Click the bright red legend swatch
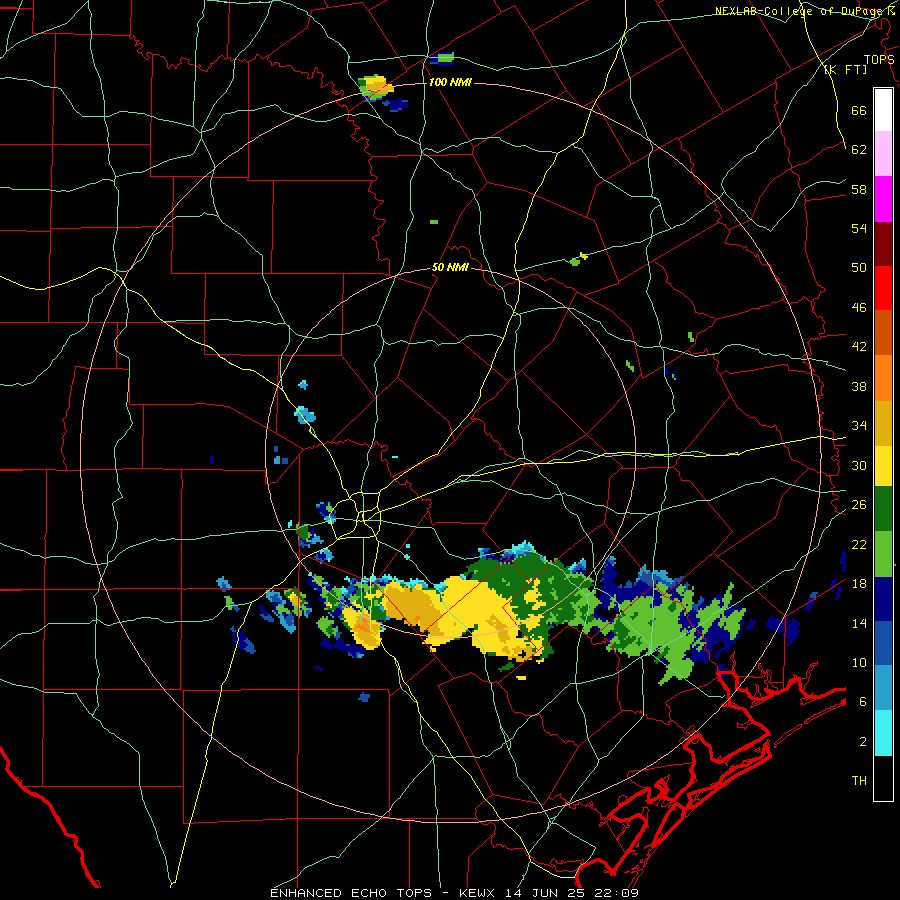Image resolution: width=900 pixels, height=900 pixels. coord(883,288)
